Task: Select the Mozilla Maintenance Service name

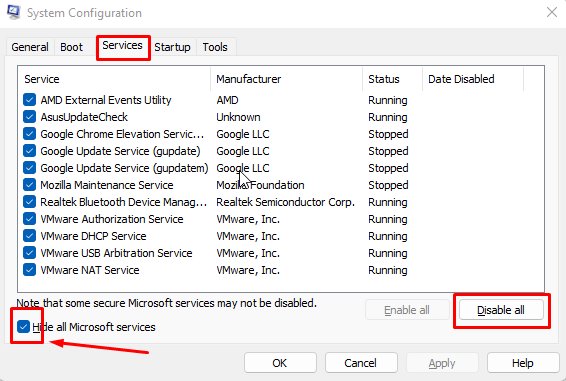Action: pos(107,185)
